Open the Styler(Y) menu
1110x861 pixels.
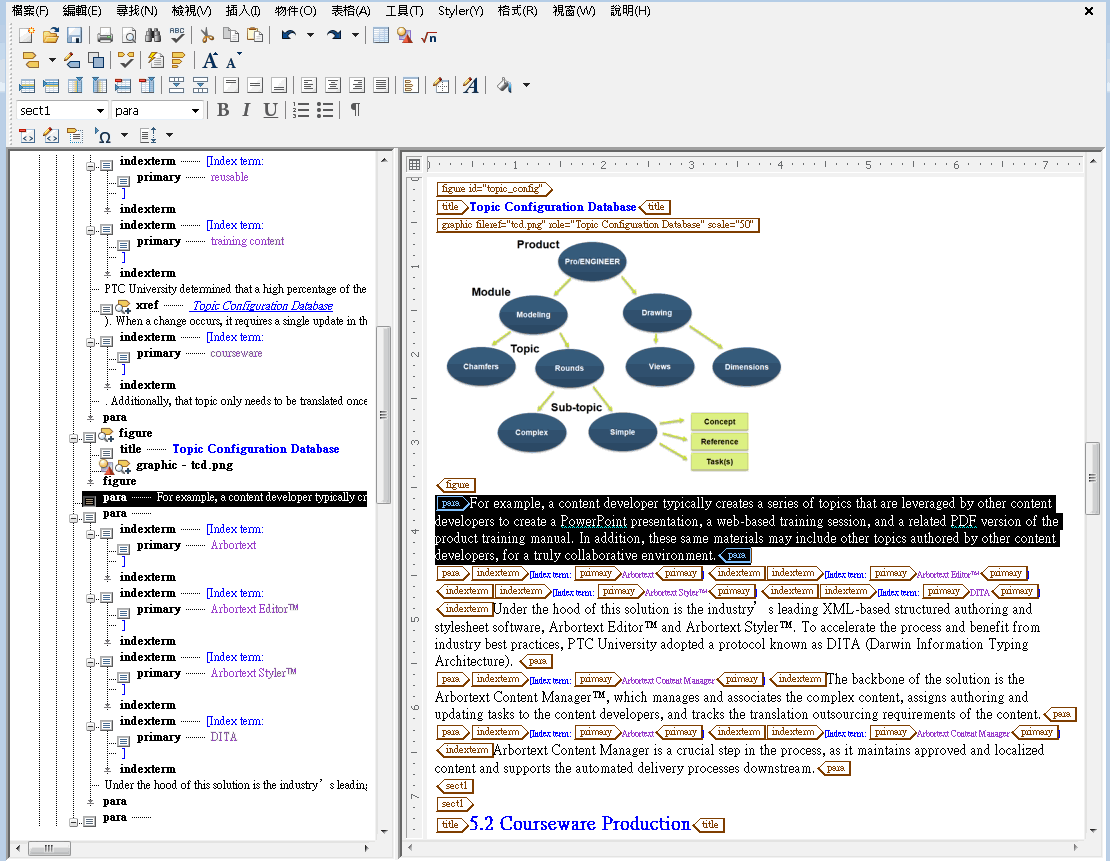click(x=460, y=11)
